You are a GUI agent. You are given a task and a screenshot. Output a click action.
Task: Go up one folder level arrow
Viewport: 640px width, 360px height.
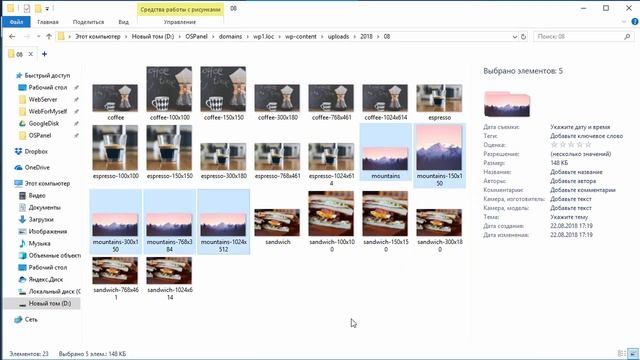pyautogui.click(x=49, y=37)
